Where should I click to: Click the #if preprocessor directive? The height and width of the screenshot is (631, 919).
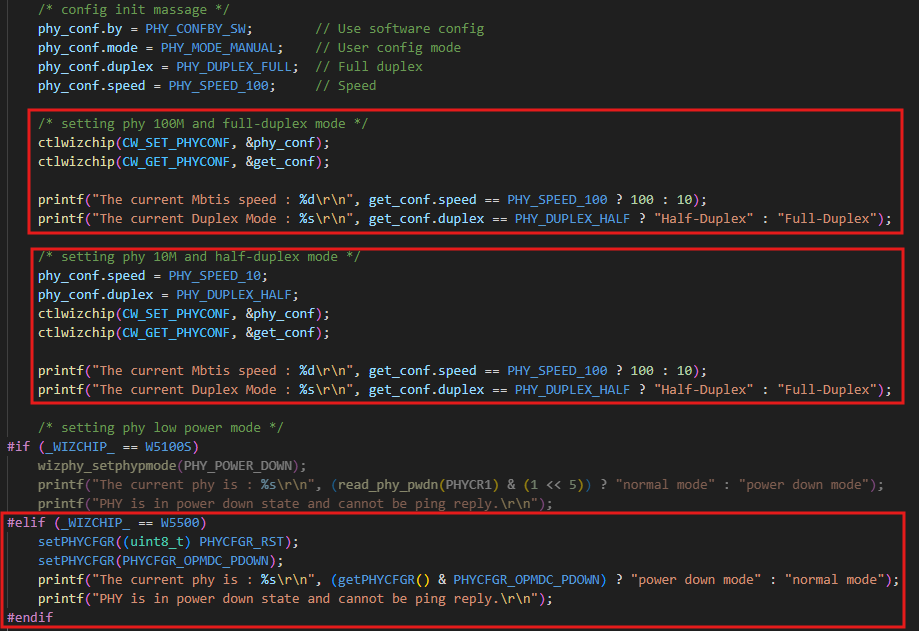18,446
